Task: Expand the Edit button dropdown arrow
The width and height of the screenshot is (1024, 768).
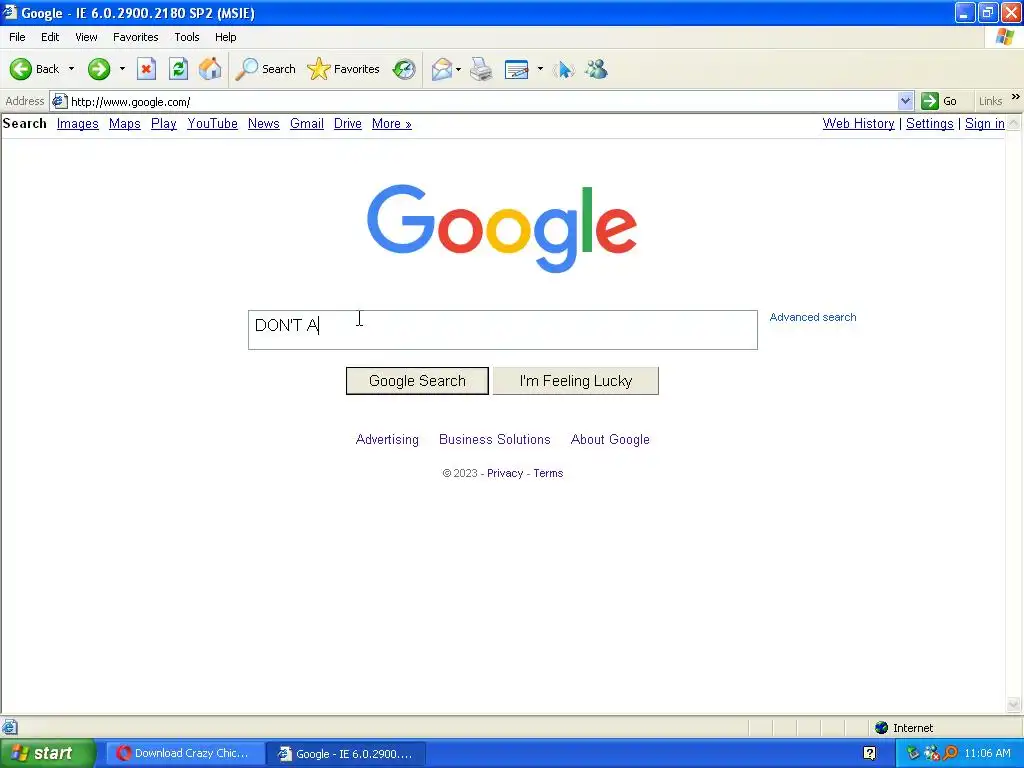Action: (x=540, y=69)
